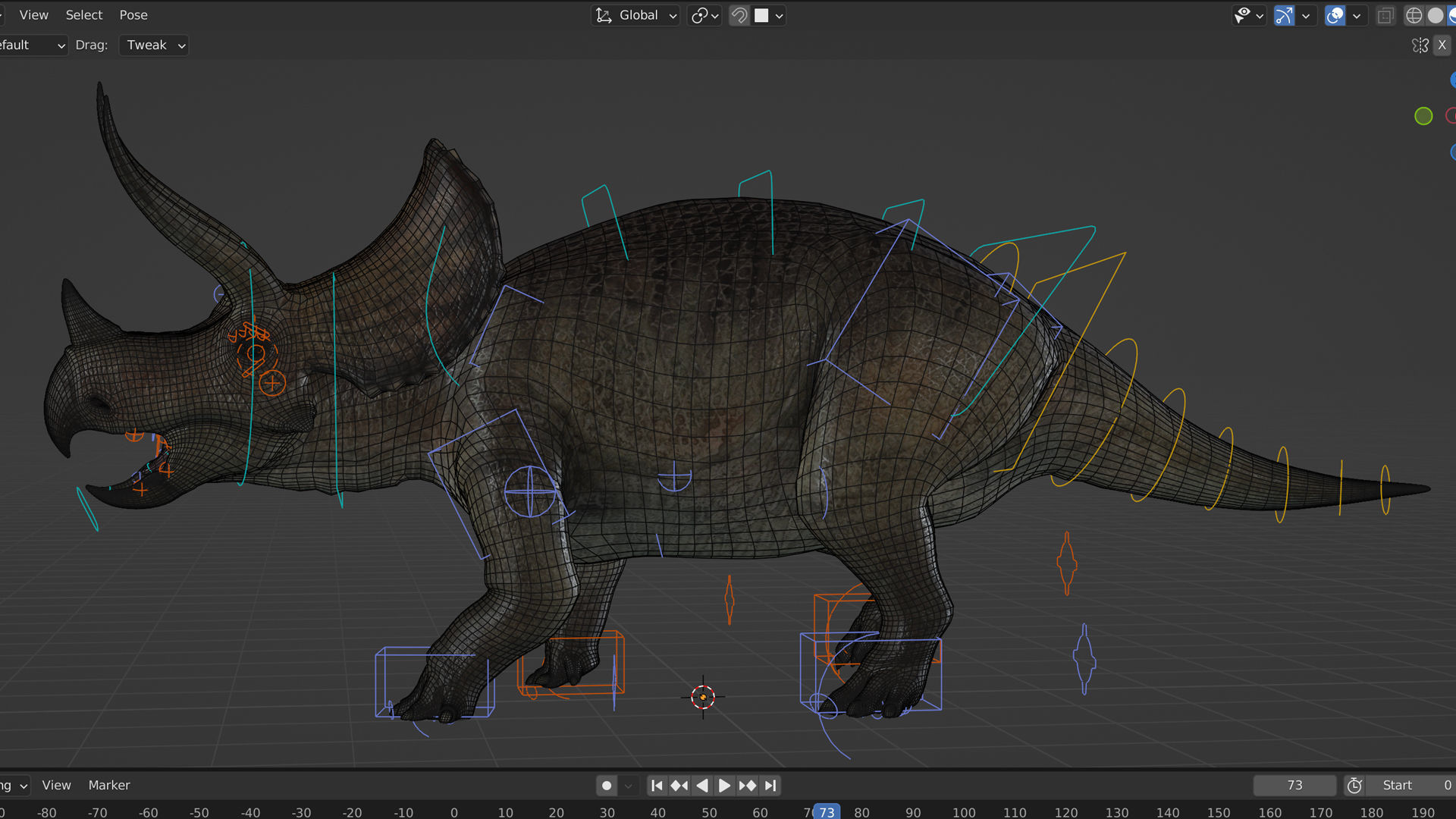The height and width of the screenshot is (819, 1456).
Task: Toggle auto keying record button
Action: [x=607, y=786]
